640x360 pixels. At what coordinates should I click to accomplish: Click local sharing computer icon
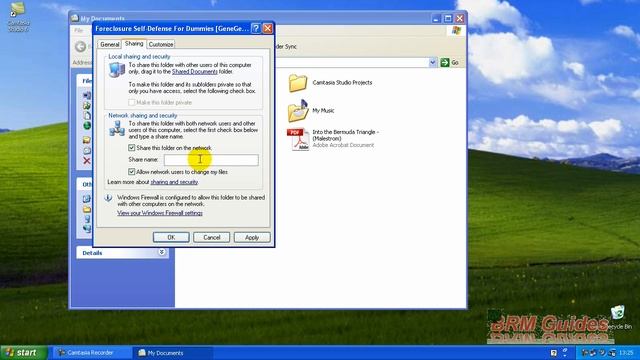click(x=117, y=70)
